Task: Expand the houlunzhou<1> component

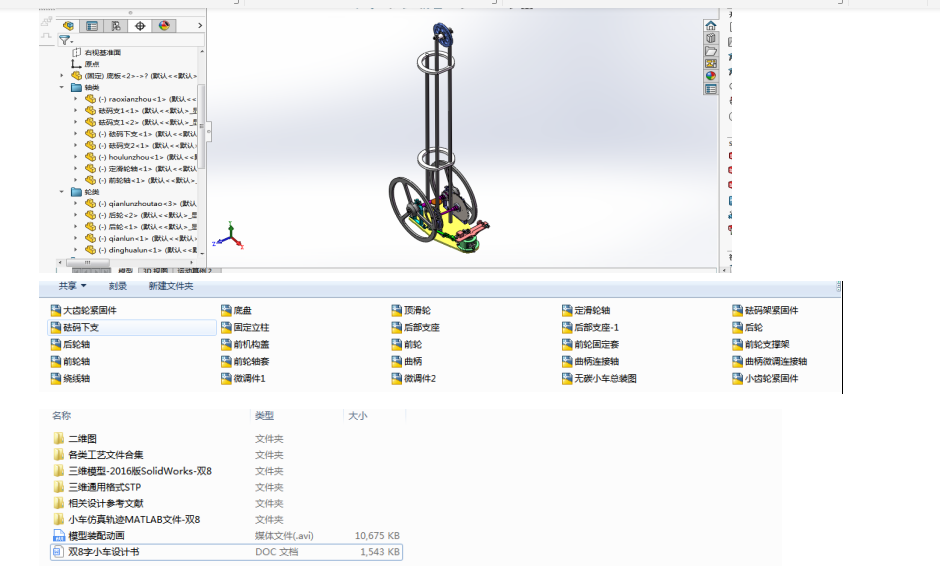Action: click(x=76, y=157)
